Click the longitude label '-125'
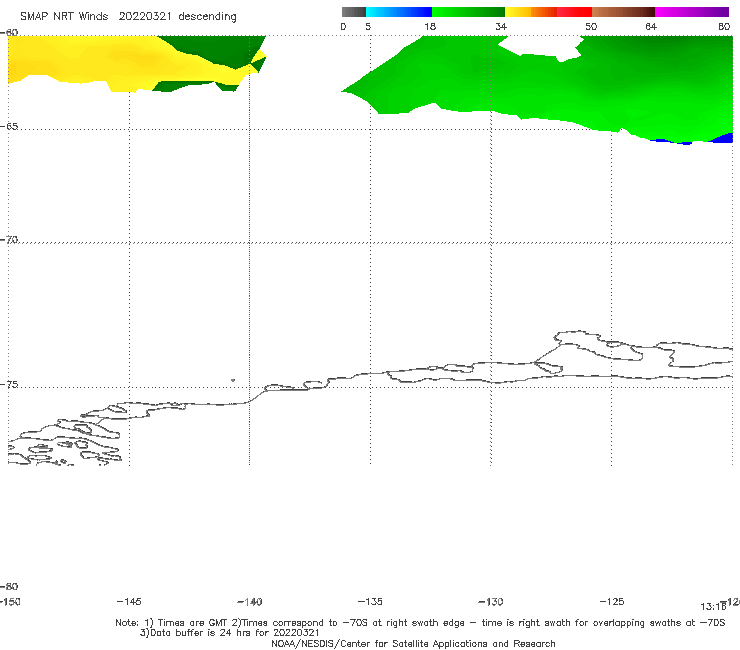The image size is (740, 650). [612, 602]
